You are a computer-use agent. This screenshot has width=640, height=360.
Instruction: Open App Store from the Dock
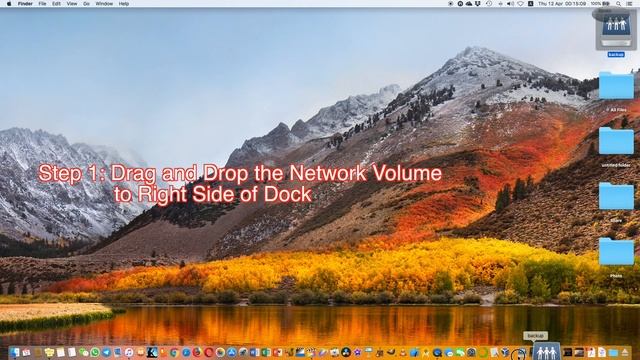click(231, 352)
